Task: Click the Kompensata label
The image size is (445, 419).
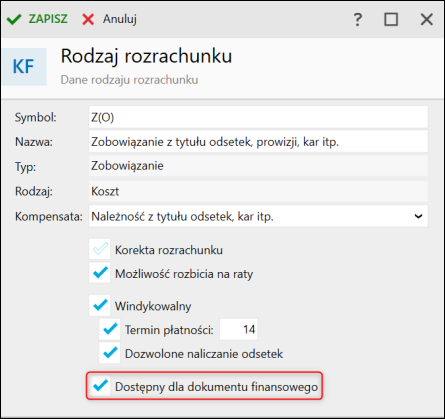Action: [x=49, y=217]
